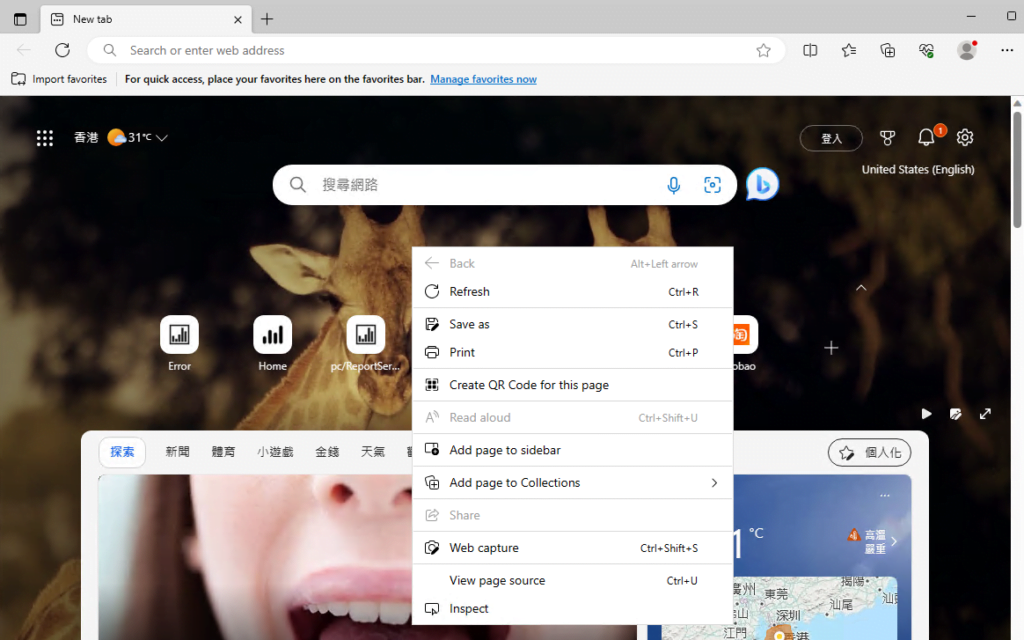Open page settings gear
The width and height of the screenshot is (1024, 640).
965,137
